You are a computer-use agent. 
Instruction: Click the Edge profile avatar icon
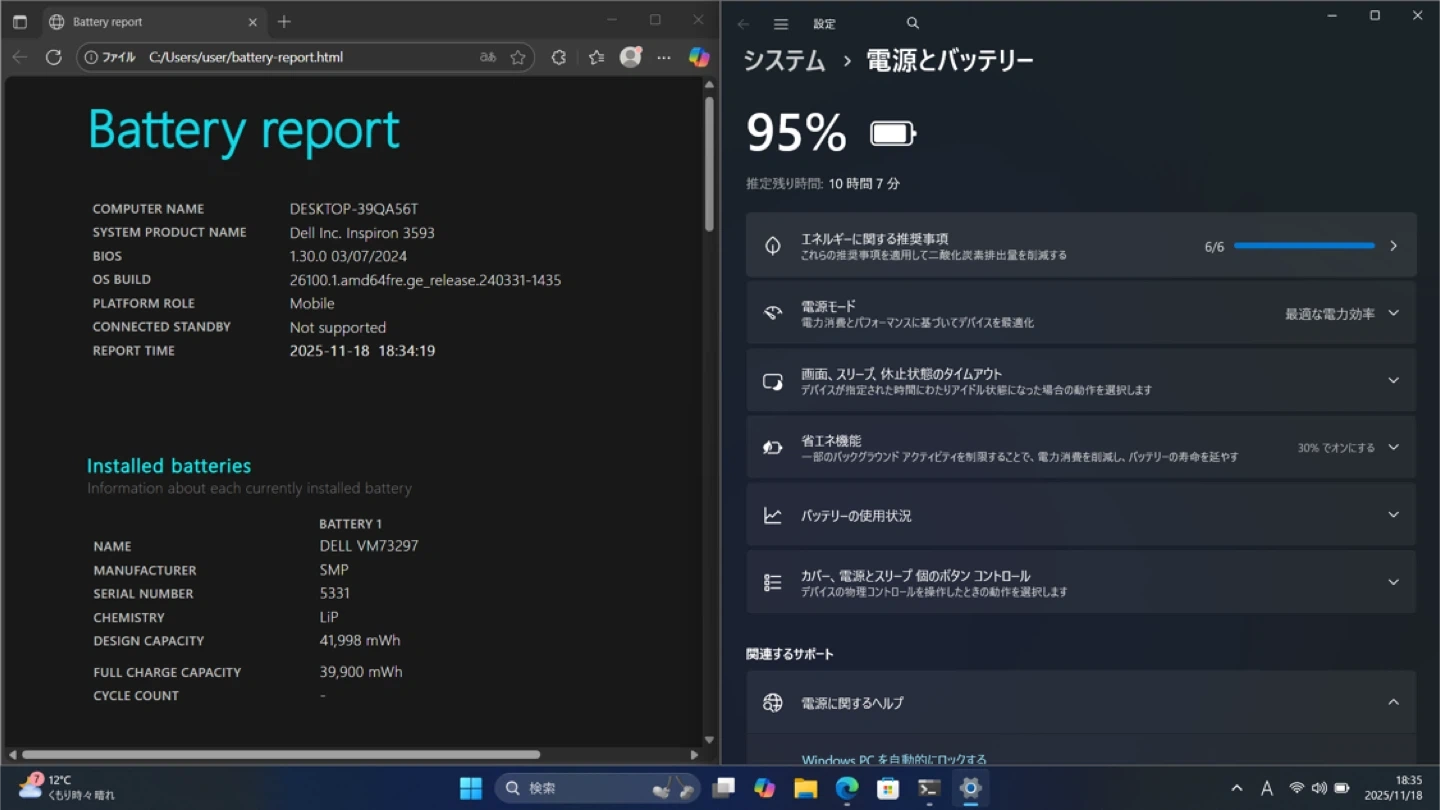tap(630, 57)
